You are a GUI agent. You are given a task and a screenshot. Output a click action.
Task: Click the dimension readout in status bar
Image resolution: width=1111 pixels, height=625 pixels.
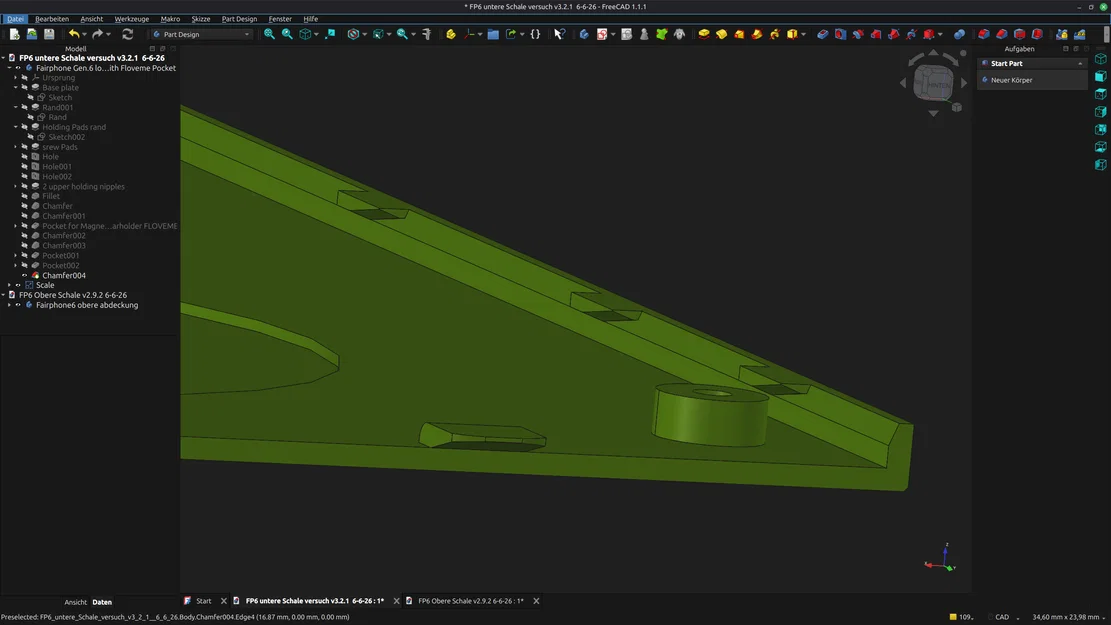click(1066, 617)
